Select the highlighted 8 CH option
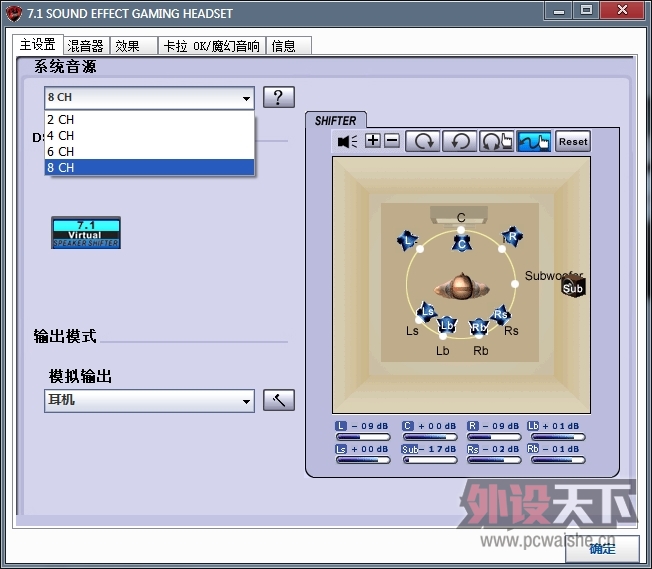 [x=60, y=168]
